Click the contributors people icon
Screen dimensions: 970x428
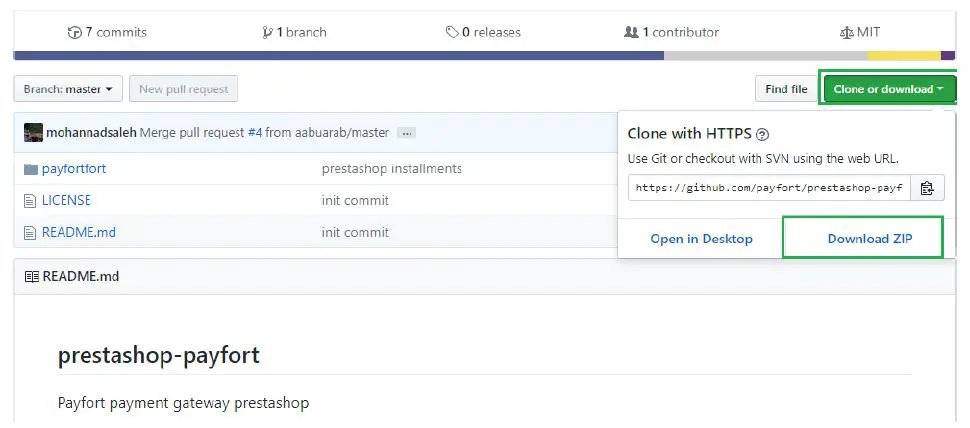(x=631, y=32)
